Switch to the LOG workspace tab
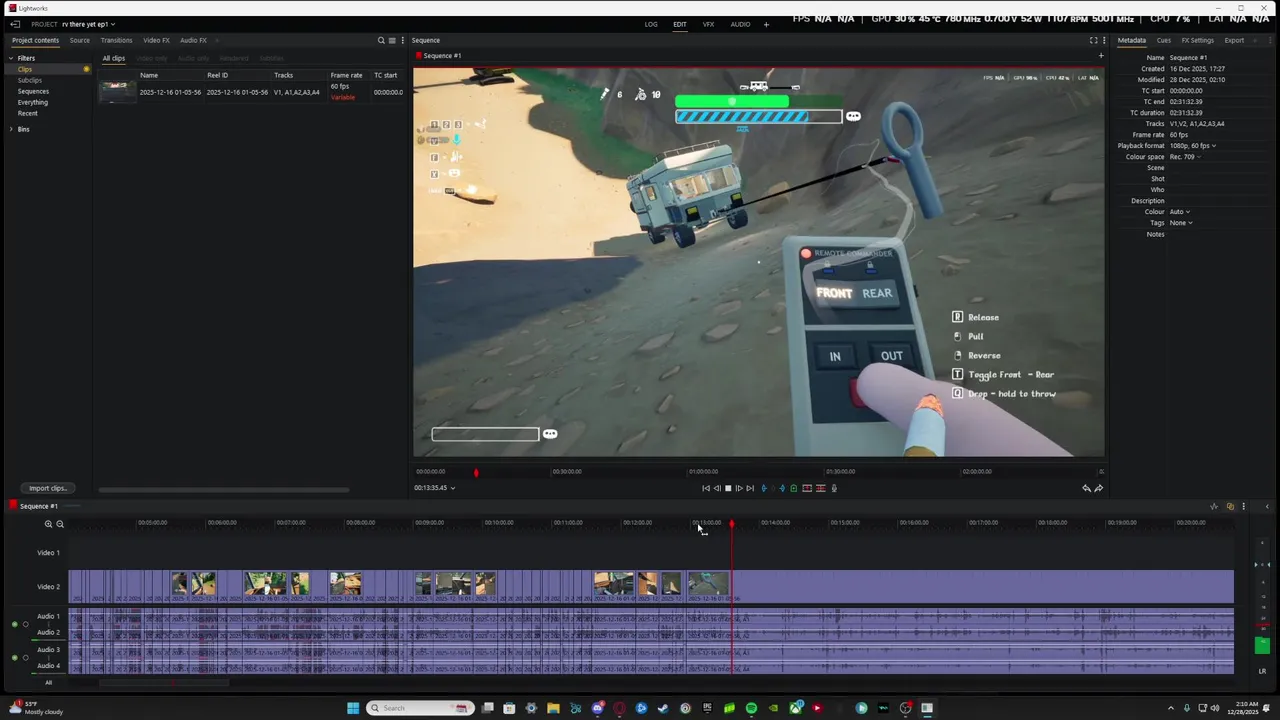Screen dimensions: 1280x720 651,24
